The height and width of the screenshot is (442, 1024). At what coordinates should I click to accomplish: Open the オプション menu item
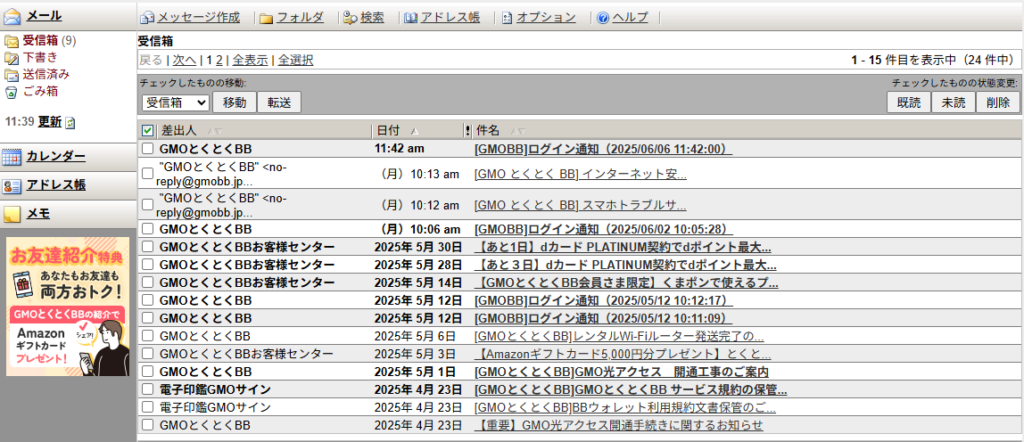point(546,18)
